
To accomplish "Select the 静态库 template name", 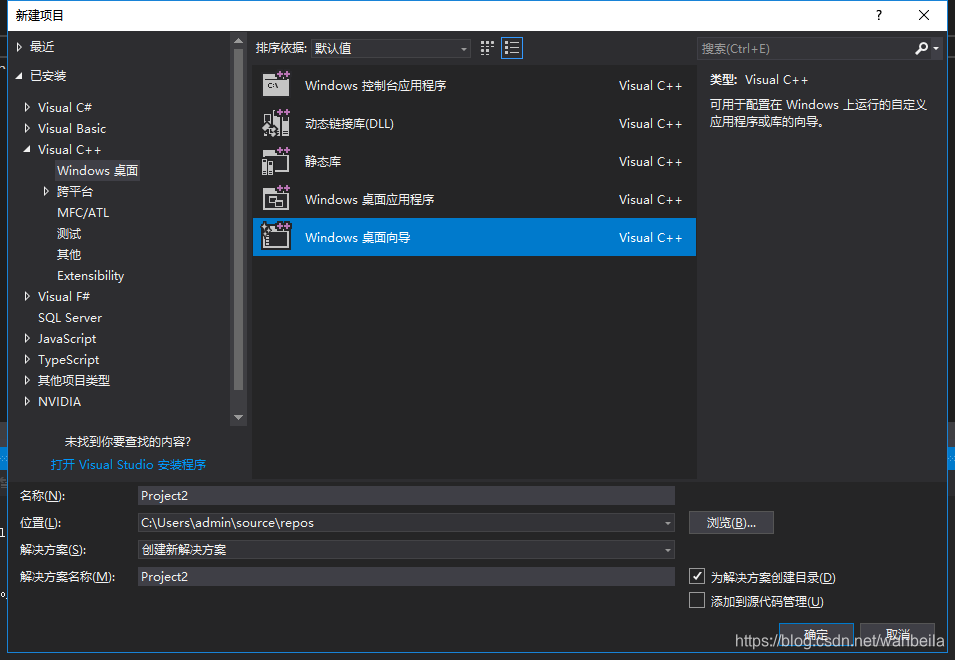I will pos(323,161).
